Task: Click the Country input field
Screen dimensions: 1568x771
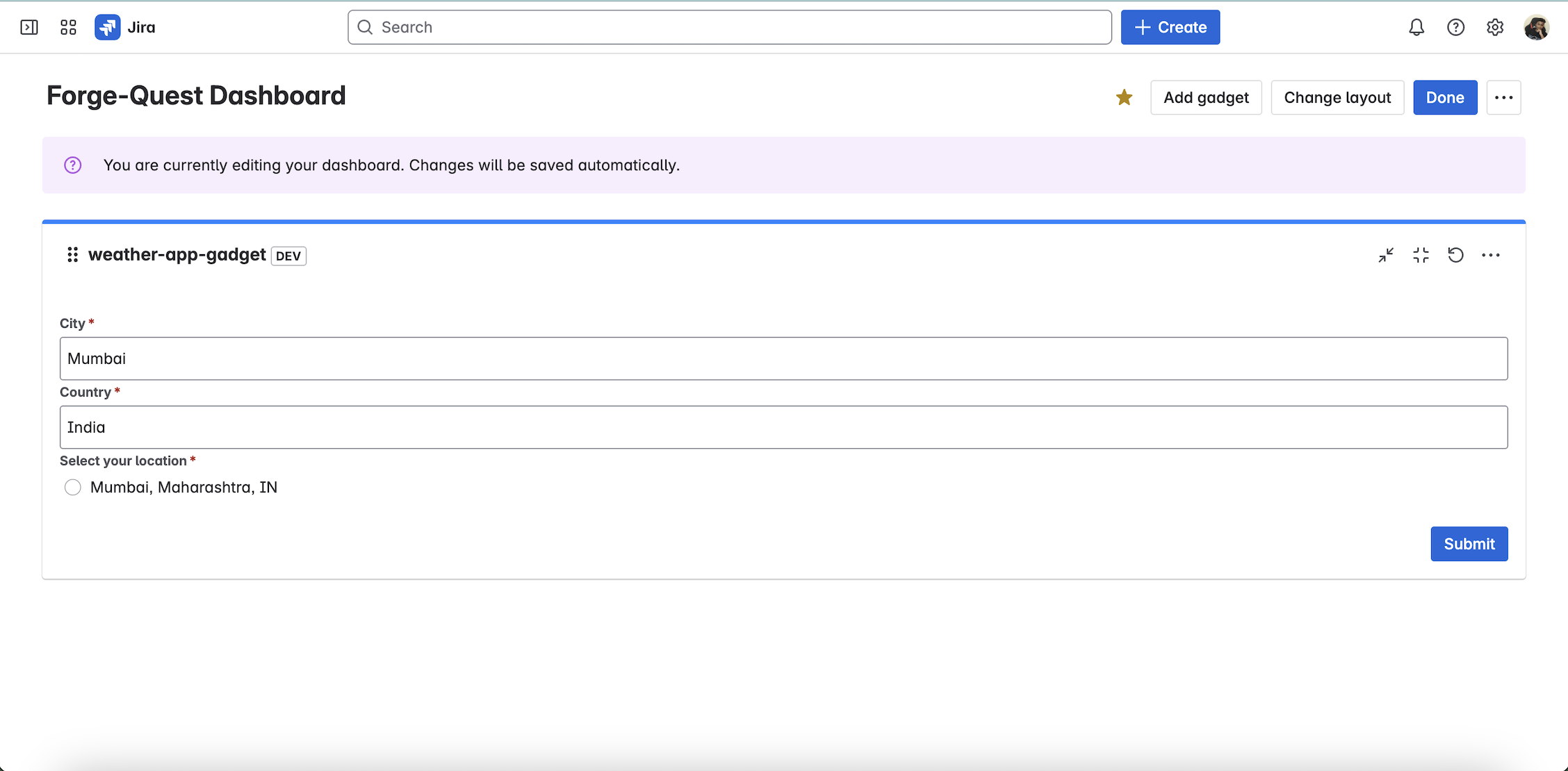Action: tap(783, 427)
